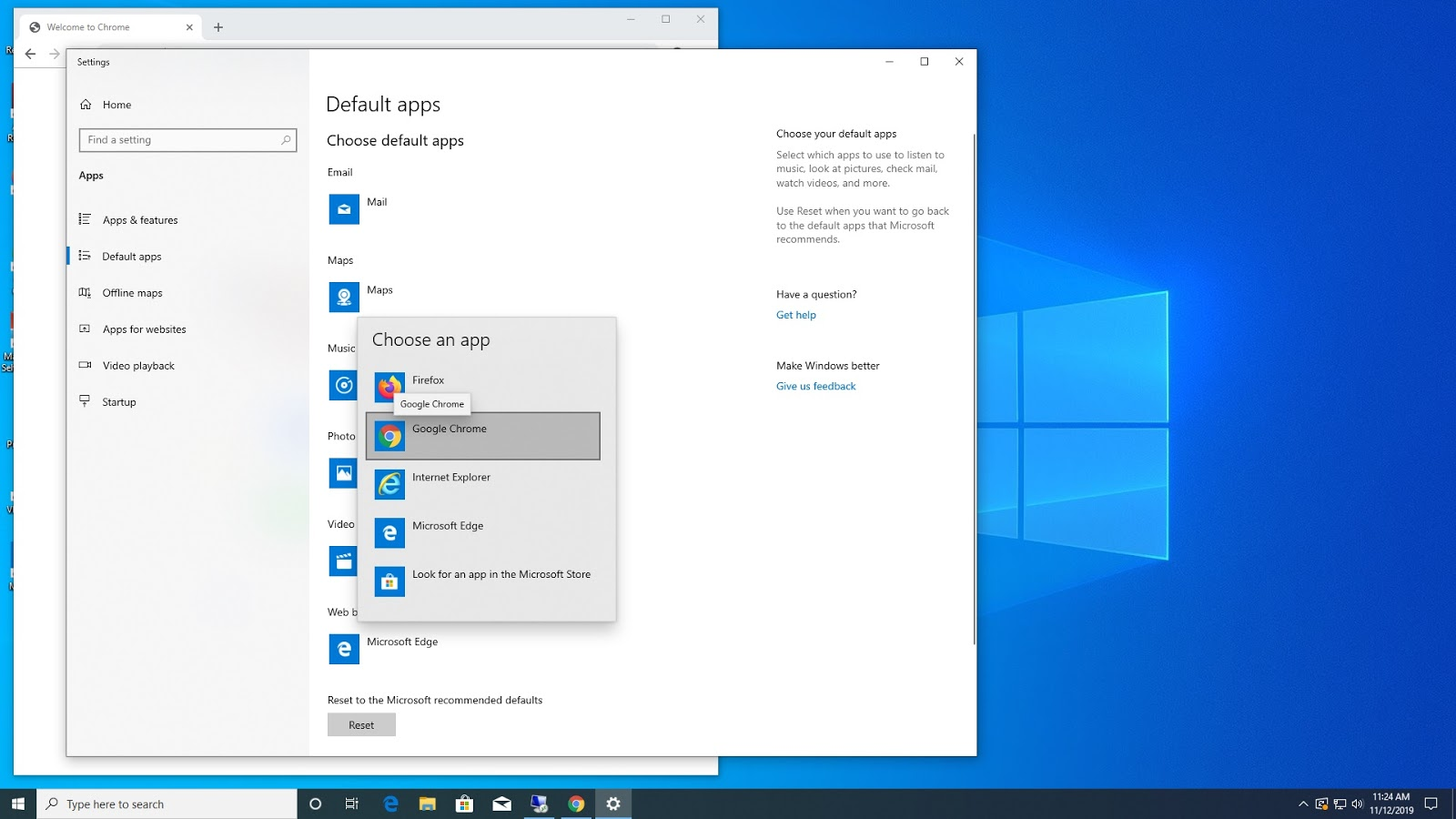Open the remote desktop monitor taskbar app

point(540,804)
